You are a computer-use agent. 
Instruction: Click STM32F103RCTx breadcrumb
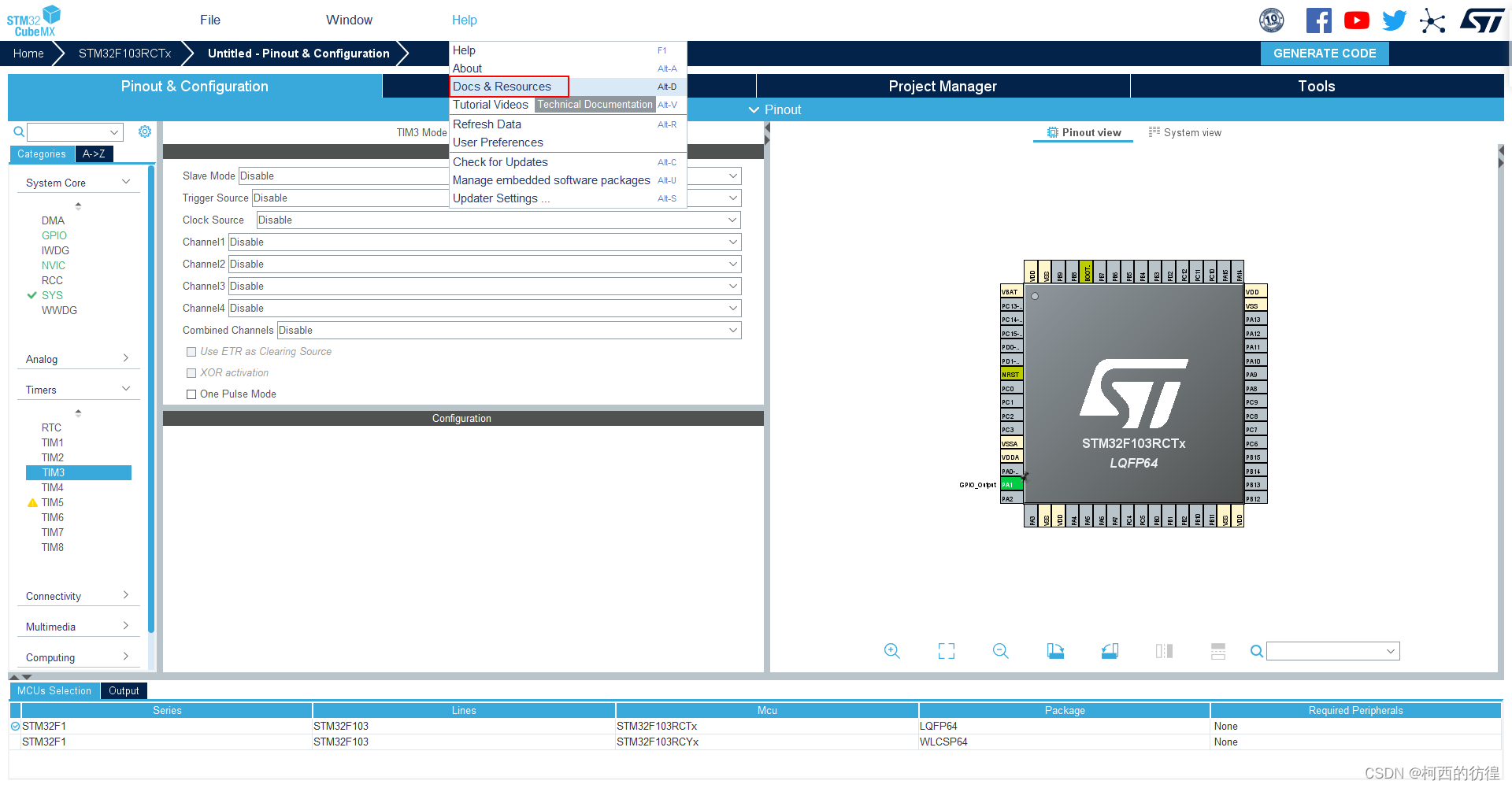point(125,54)
